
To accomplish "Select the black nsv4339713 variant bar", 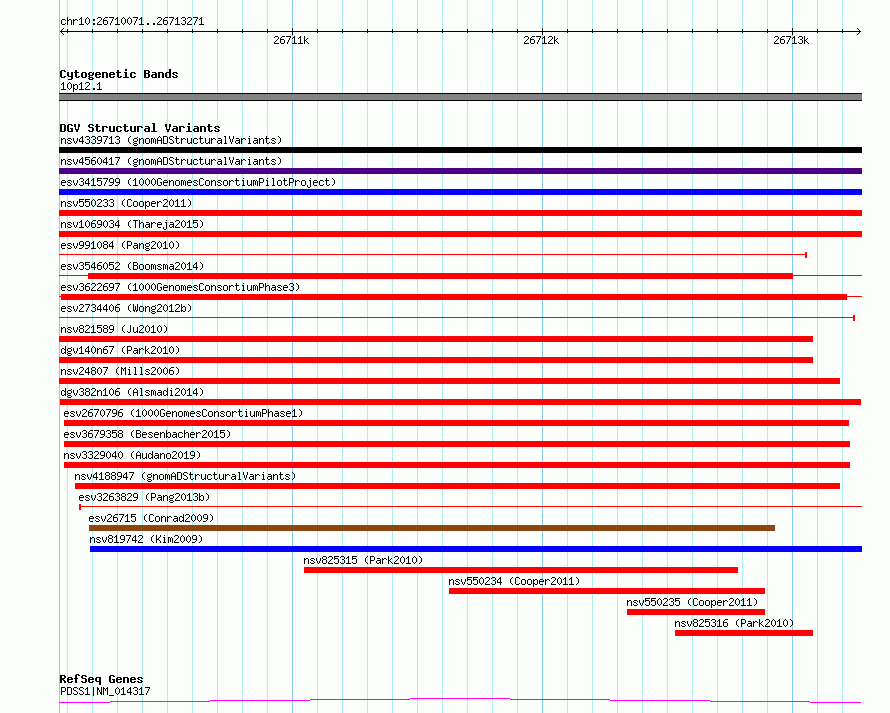I will pyautogui.click(x=460, y=150).
